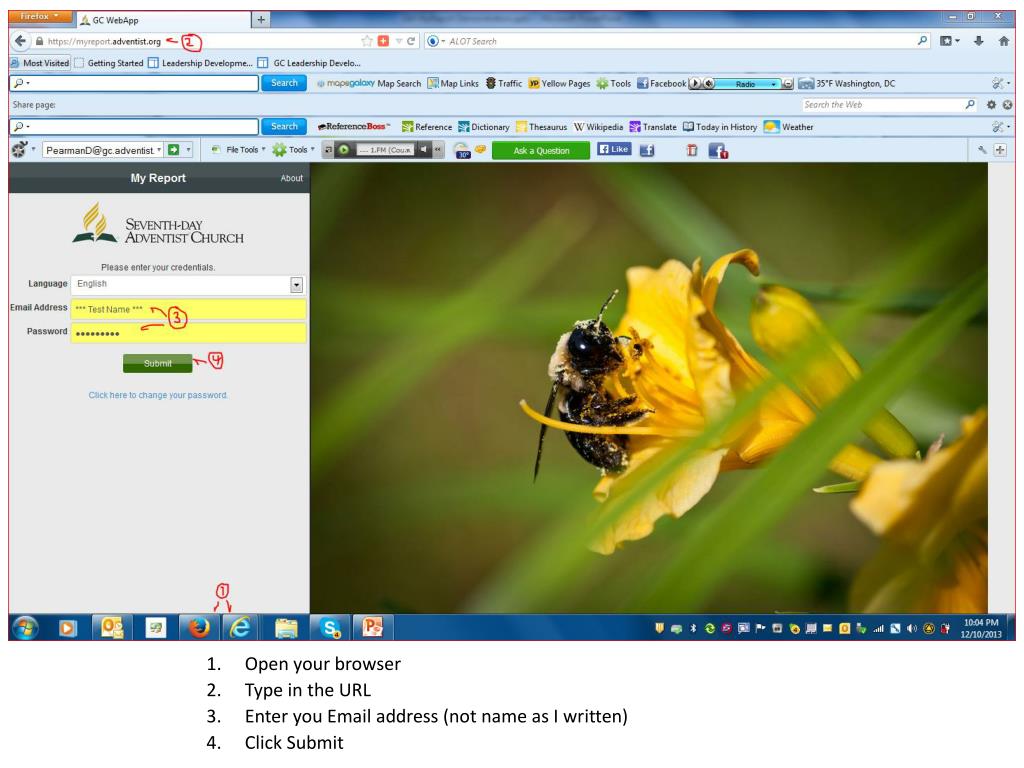
Task: Reload the page
Action: pyautogui.click(x=411, y=41)
